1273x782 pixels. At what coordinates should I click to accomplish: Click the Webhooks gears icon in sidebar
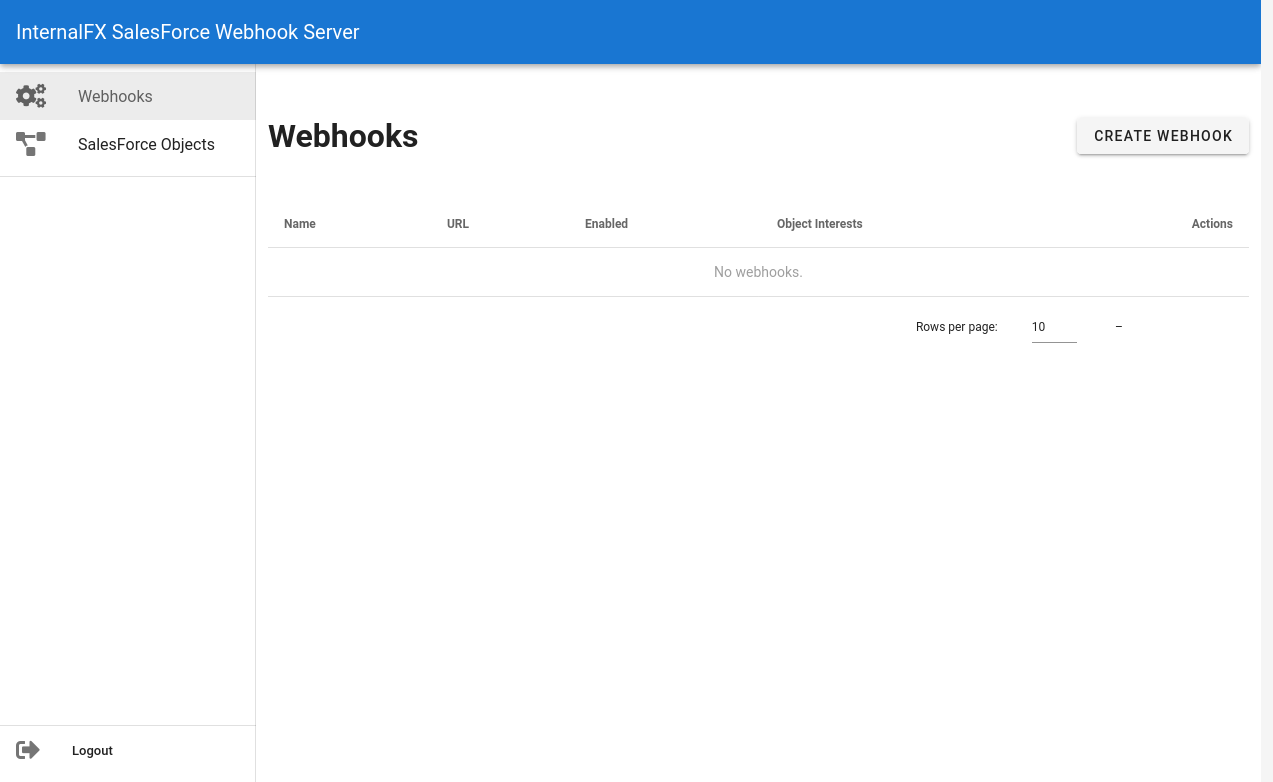(x=31, y=96)
